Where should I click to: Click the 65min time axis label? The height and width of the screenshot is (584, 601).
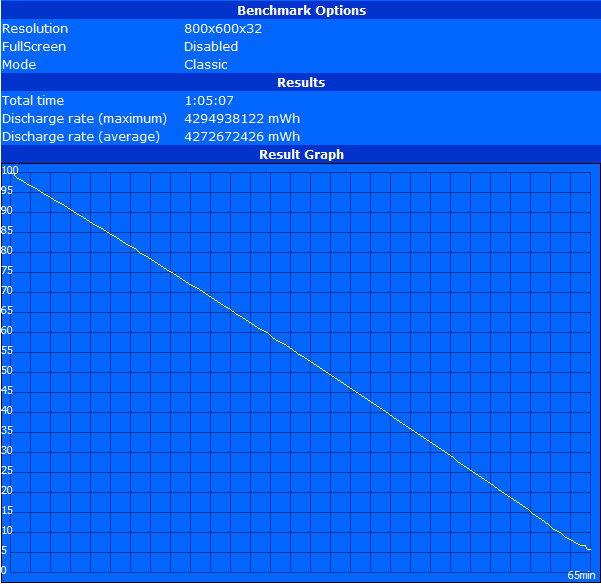pos(581,575)
